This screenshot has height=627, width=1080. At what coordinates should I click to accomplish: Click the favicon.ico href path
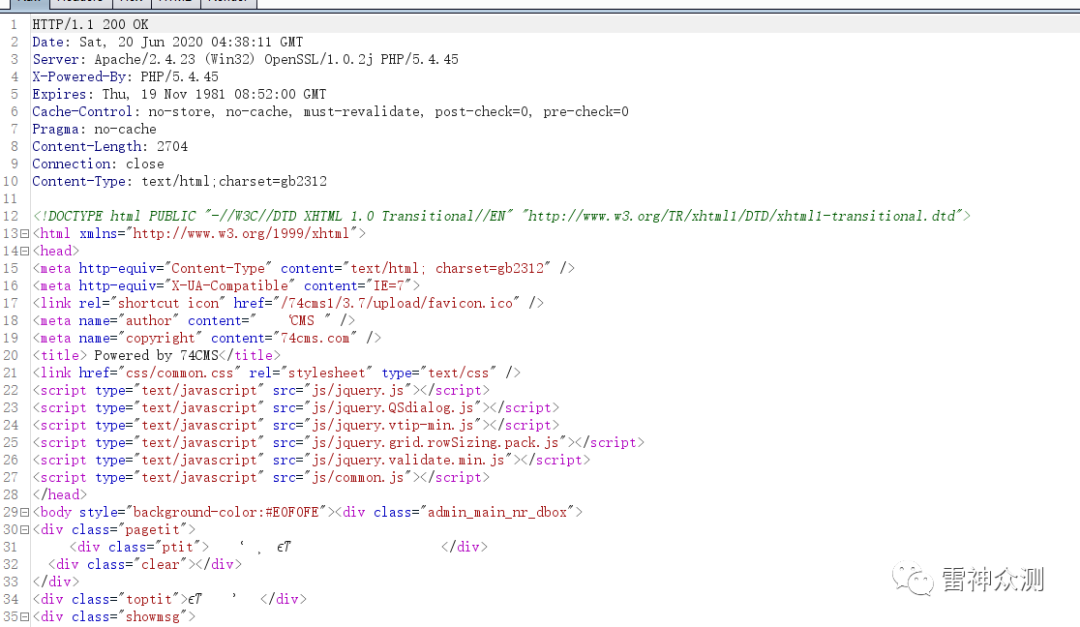point(396,303)
